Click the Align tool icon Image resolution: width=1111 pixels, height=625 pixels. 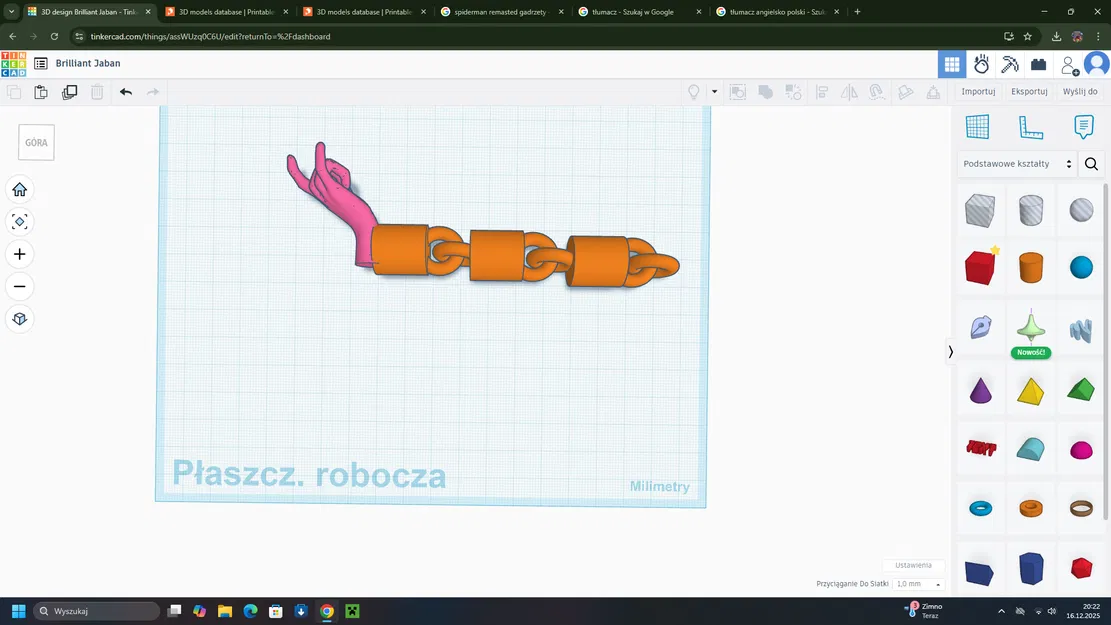[822, 91]
